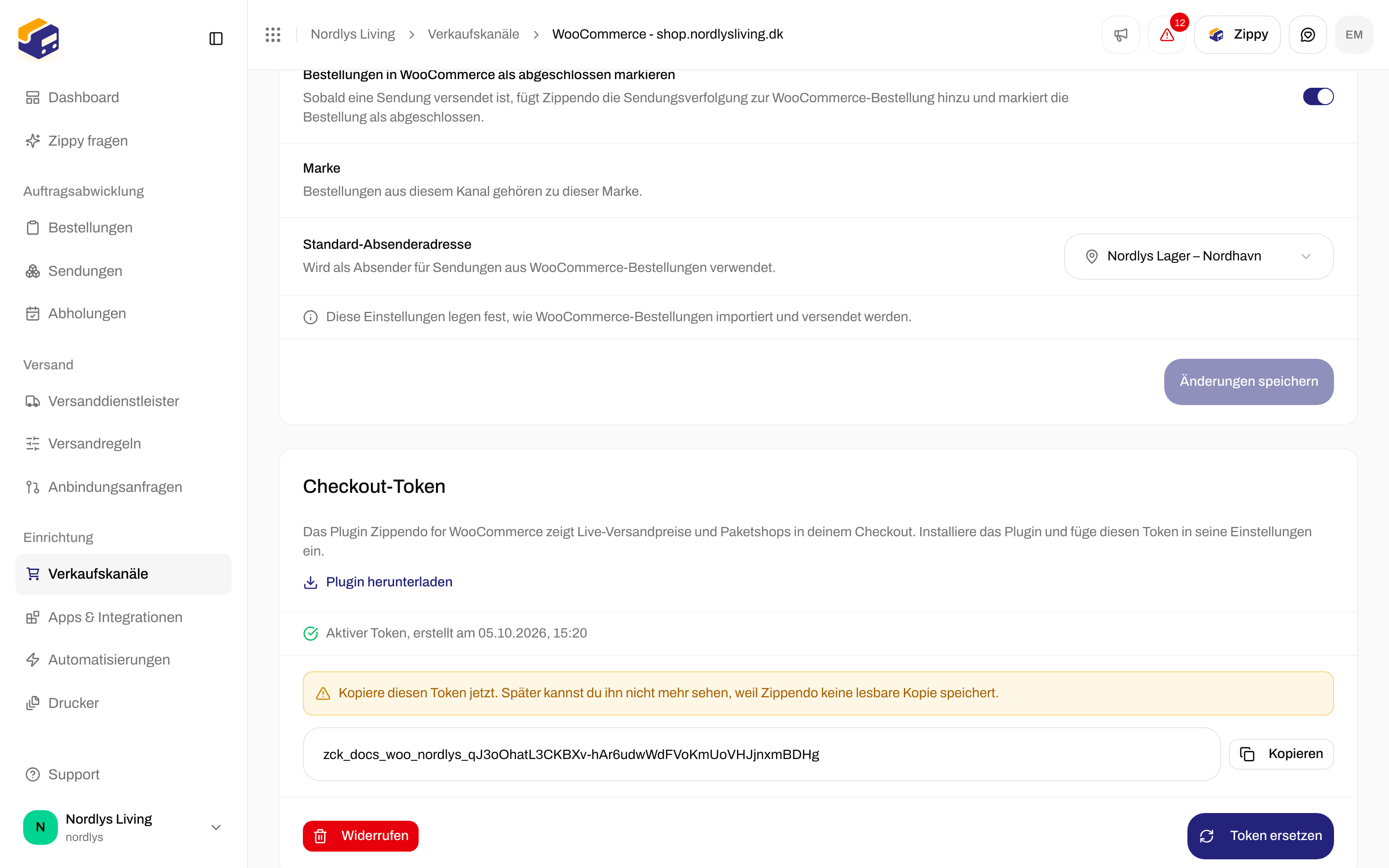The width and height of the screenshot is (1389, 868).
Task: Click Änderungen speichern button
Action: tap(1248, 382)
